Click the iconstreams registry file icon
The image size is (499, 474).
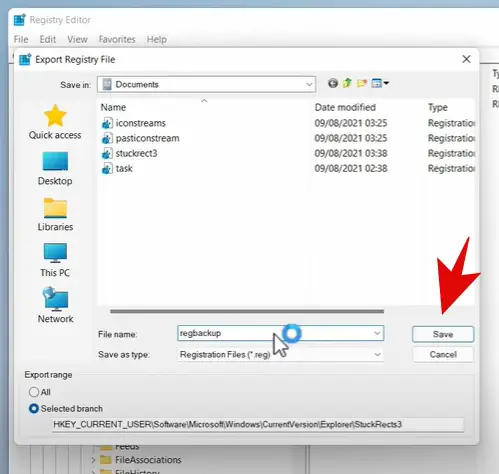[107, 123]
